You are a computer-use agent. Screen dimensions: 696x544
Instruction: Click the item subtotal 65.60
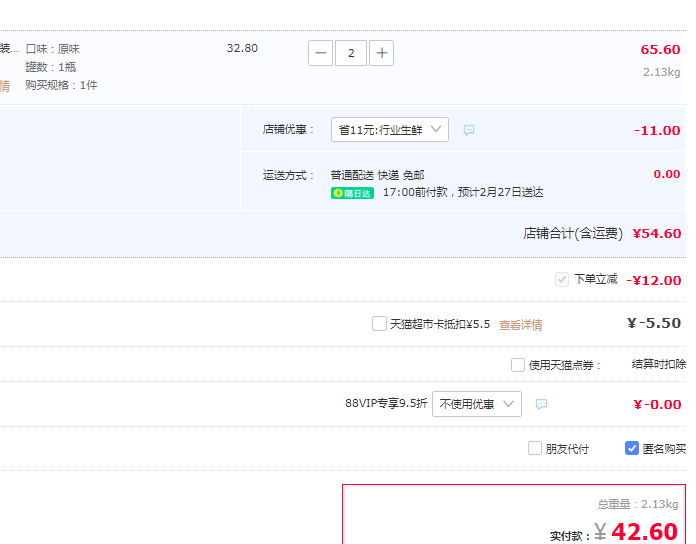660,49
